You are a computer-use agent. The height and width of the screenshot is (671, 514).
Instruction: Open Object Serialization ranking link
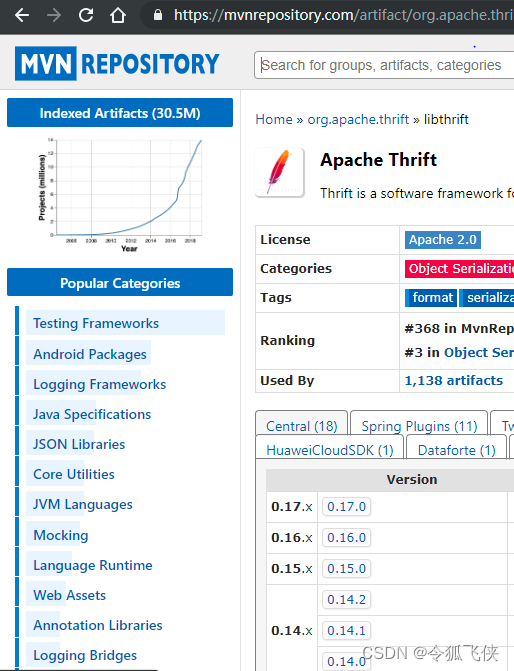point(479,352)
